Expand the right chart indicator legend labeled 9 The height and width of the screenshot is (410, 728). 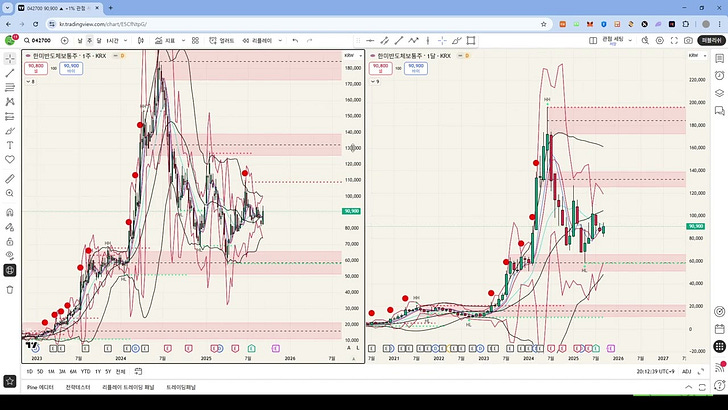coord(375,81)
